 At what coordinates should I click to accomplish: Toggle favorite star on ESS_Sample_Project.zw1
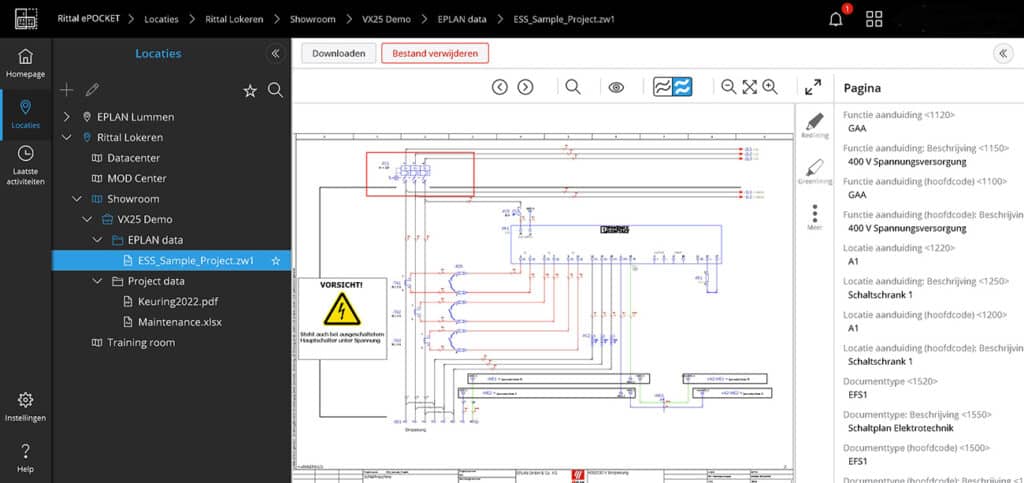[x=276, y=261]
